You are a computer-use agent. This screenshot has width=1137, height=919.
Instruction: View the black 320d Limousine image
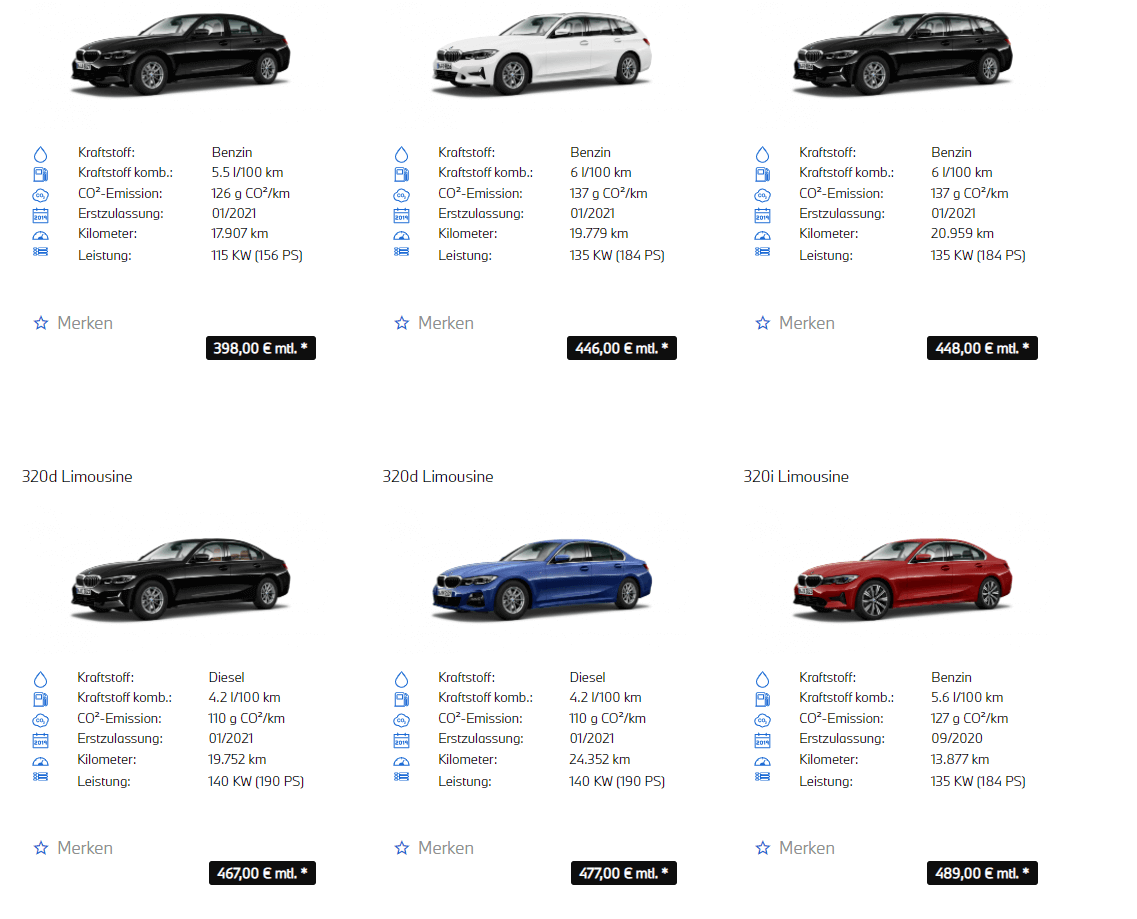(x=181, y=580)
